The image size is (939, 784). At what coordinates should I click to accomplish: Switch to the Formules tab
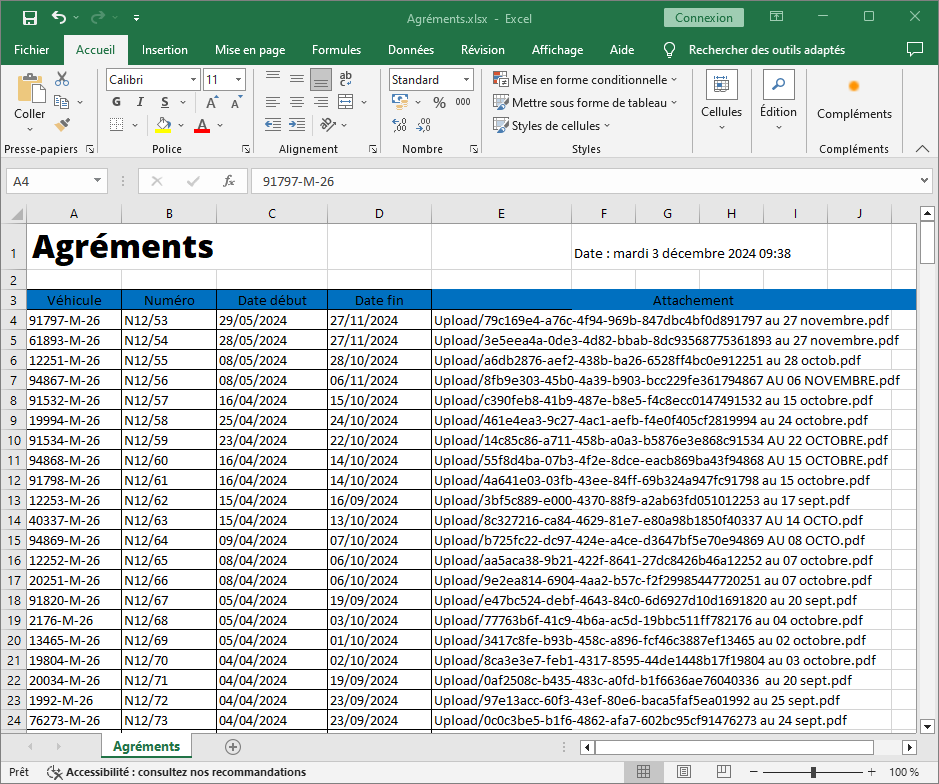pyautogui.click(x=337, y=50)
